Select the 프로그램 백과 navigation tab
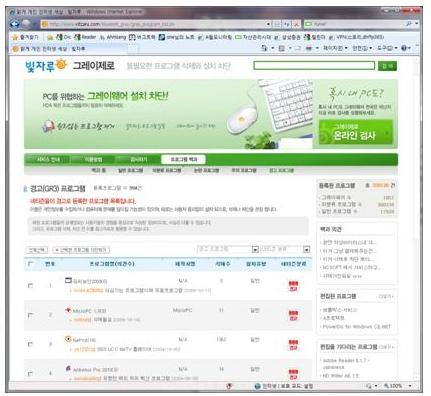 pos(183,159)
